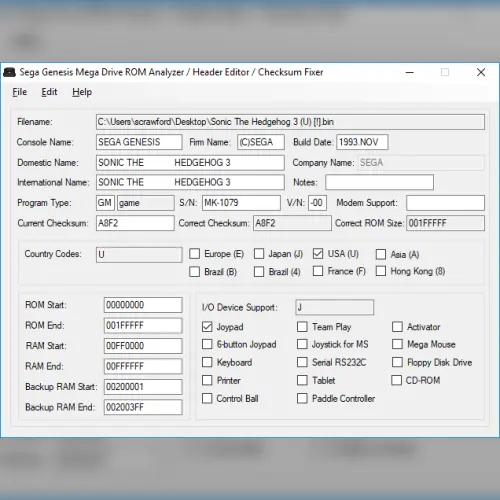
Task: Enable Serial RS232C support
Action: click(302, 362)
